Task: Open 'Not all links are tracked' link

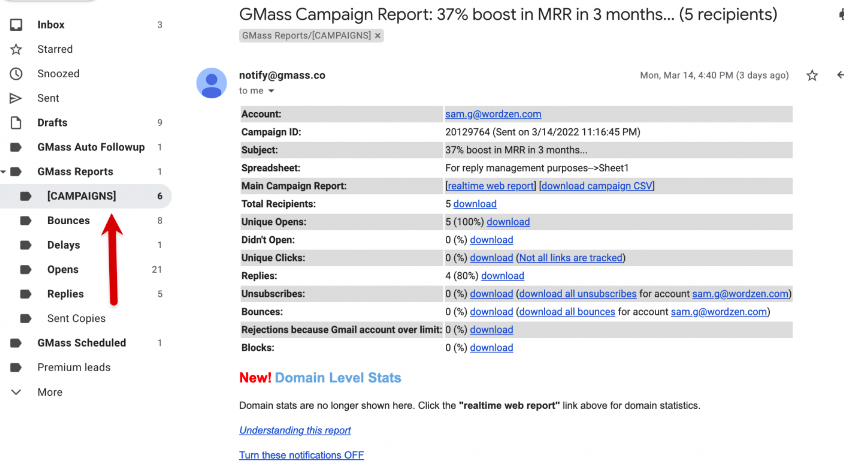Action: point(571,258)
